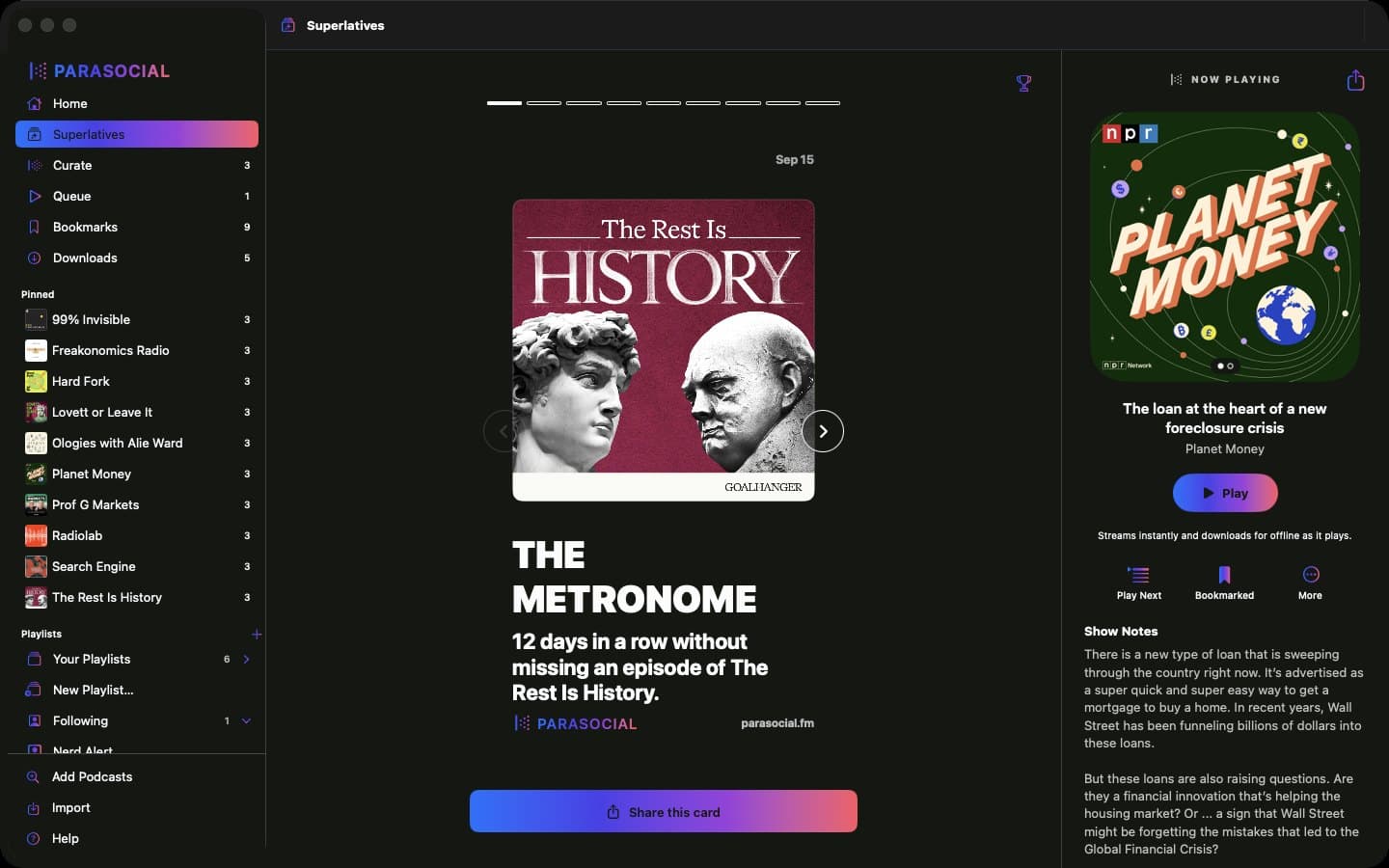The width and height of the screenshot is (1389, 868).
Task: Open pinned podcast Hard Fork
Action: (137, 381)
